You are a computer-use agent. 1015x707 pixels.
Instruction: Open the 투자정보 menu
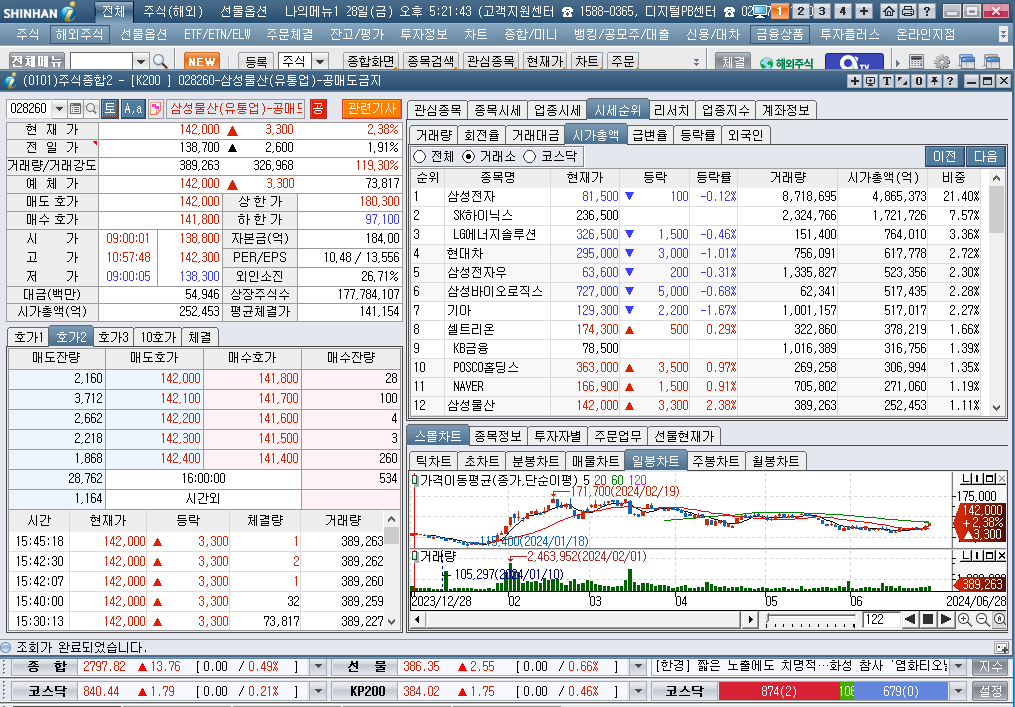[423, 34]
